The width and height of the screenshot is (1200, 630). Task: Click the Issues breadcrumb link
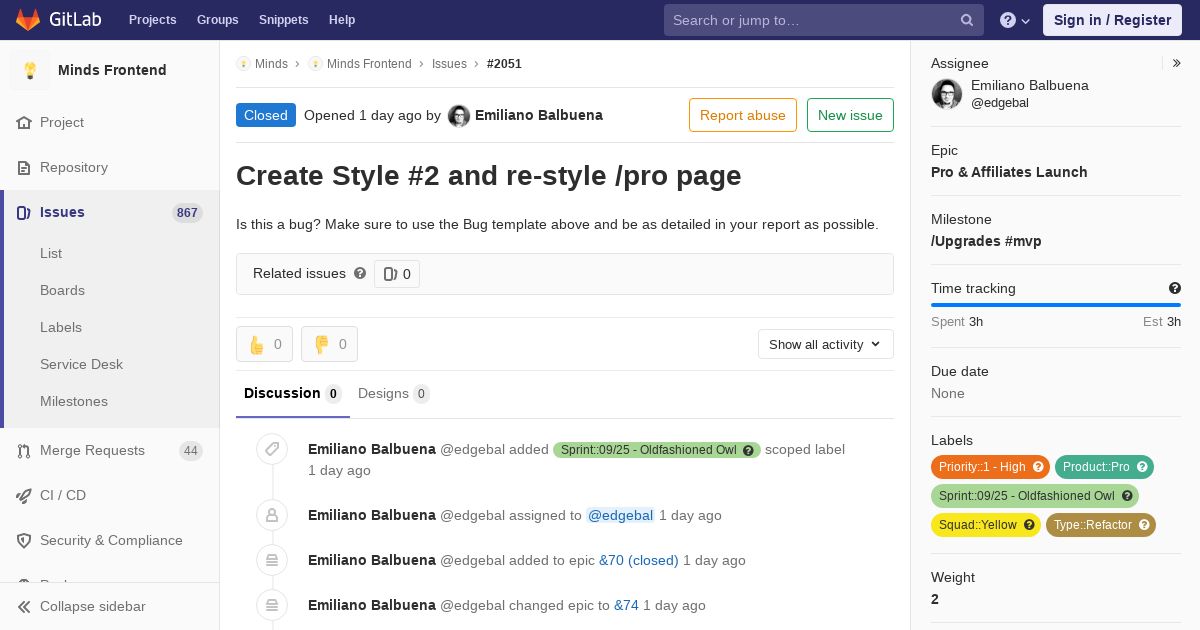point(449,64)
